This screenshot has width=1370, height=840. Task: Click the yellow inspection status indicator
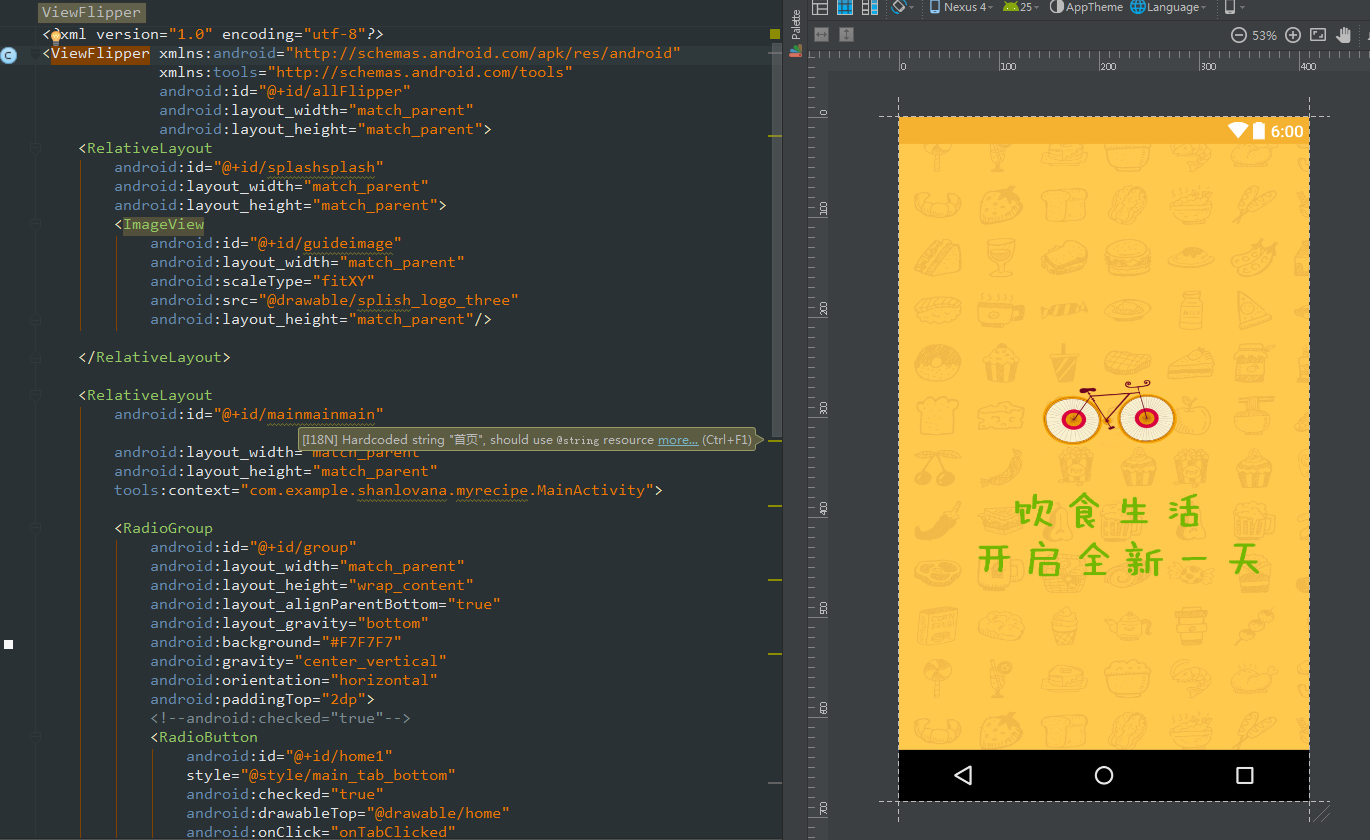tap(775, 34)
